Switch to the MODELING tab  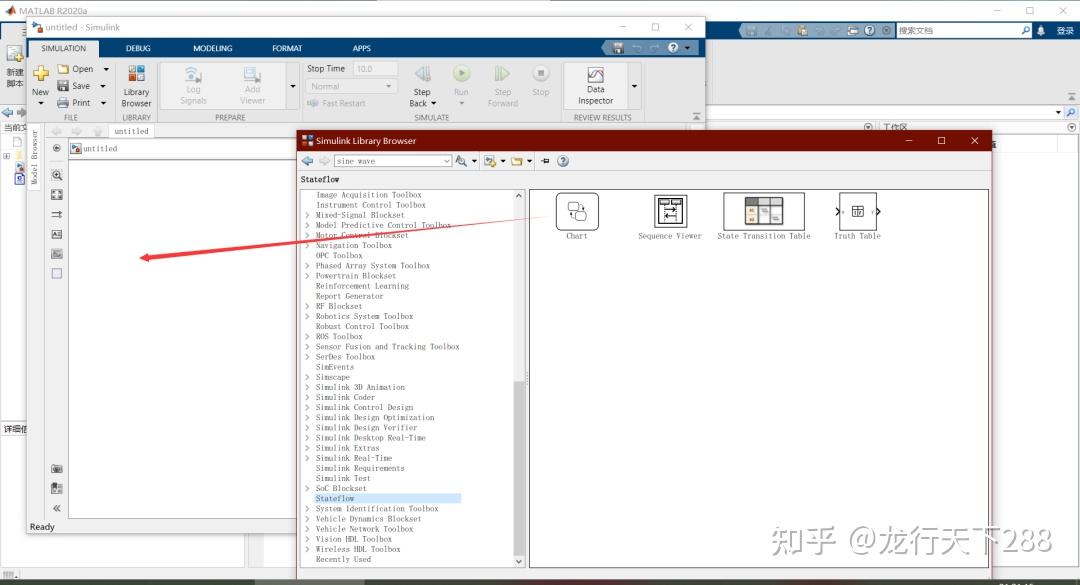click(x=212, y=47)
